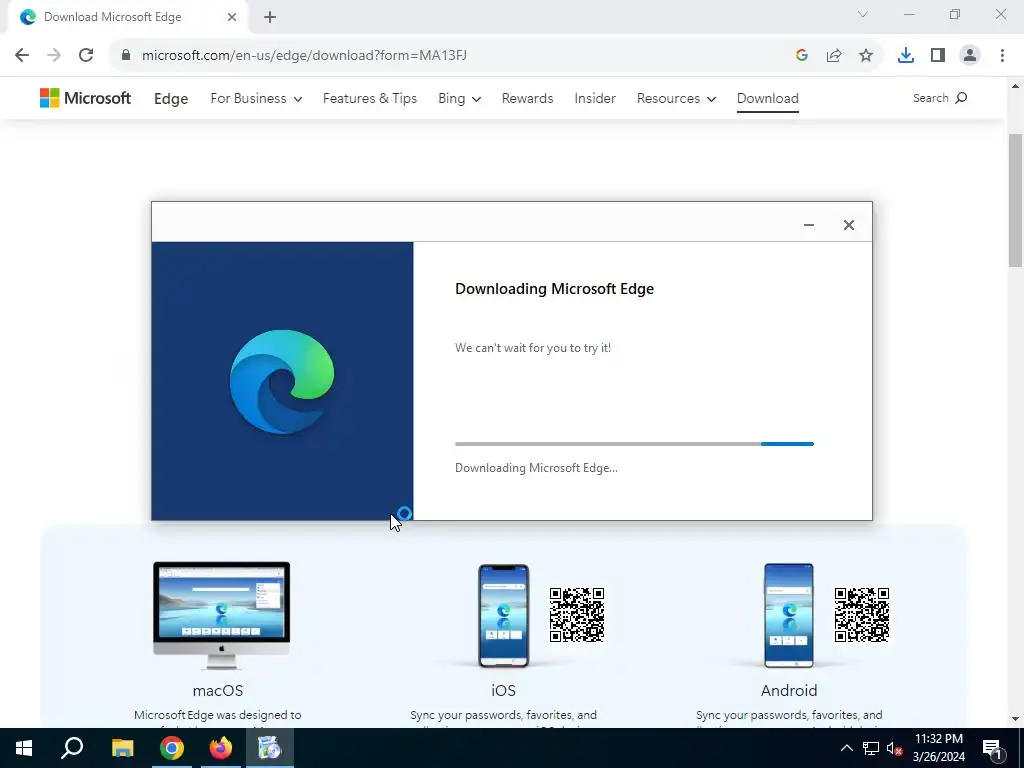This screenshot has width=1024, height=768.
Task: Click the iOS QR code
Action: [x=577, y=615]
